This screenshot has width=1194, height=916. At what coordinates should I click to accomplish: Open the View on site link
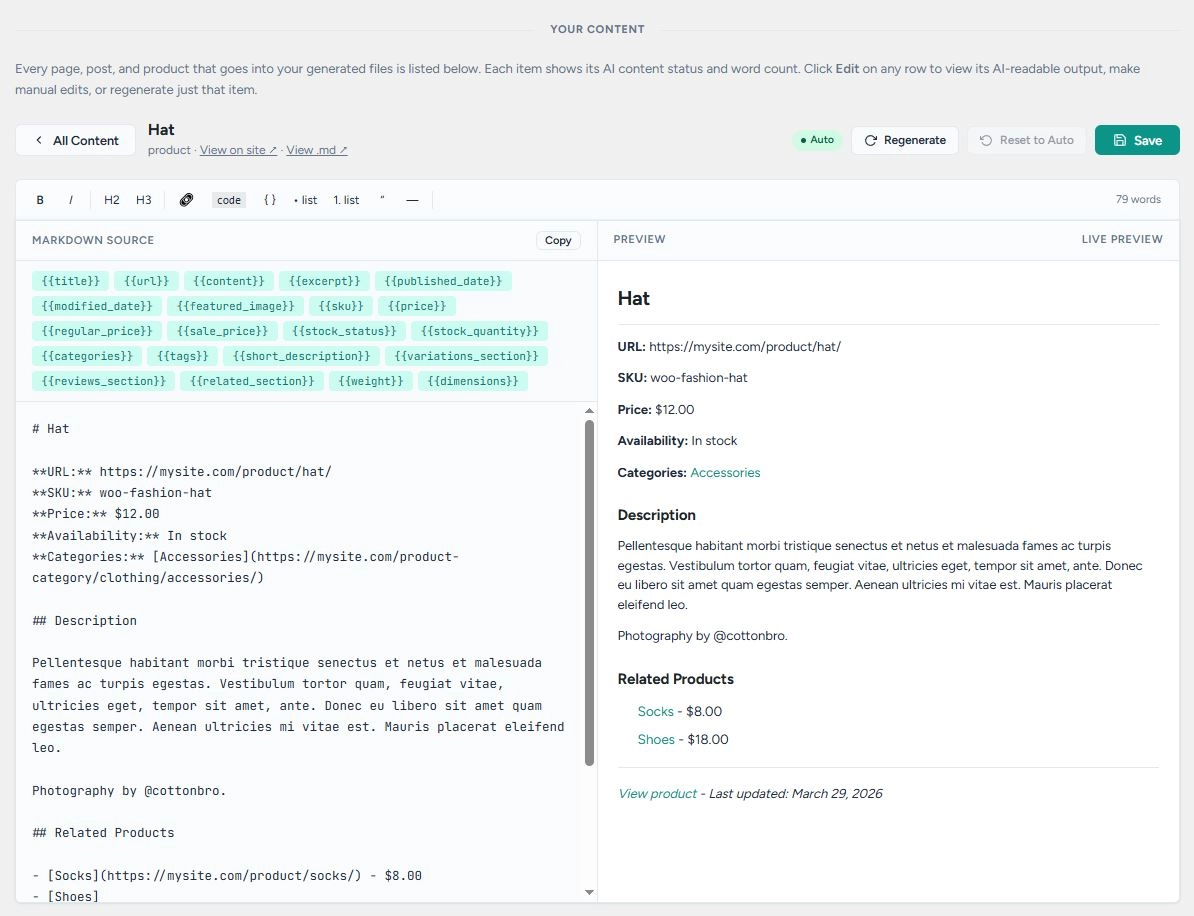pos(238,150)
